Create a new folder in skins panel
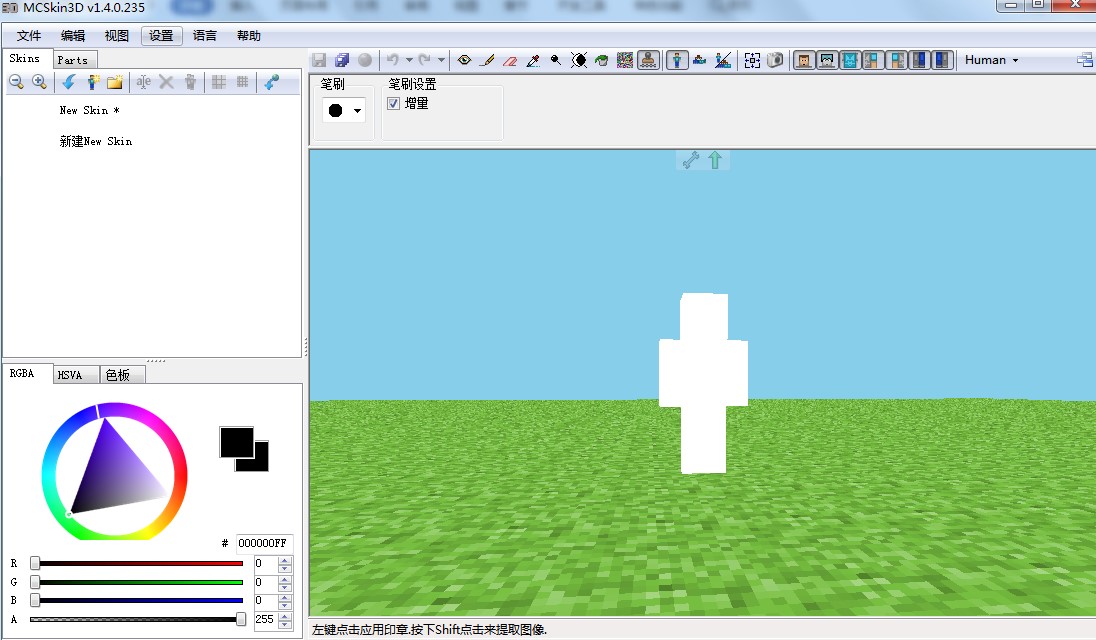Viewport: 1096px width, 640px height. click(115, 82)
